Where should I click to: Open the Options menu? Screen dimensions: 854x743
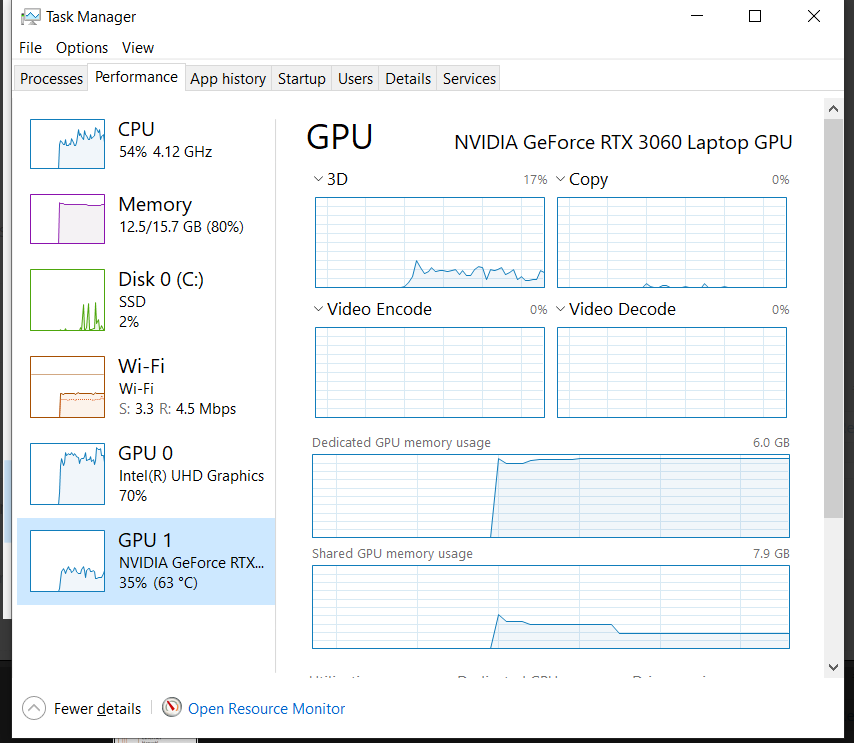[x=82, y=48]
